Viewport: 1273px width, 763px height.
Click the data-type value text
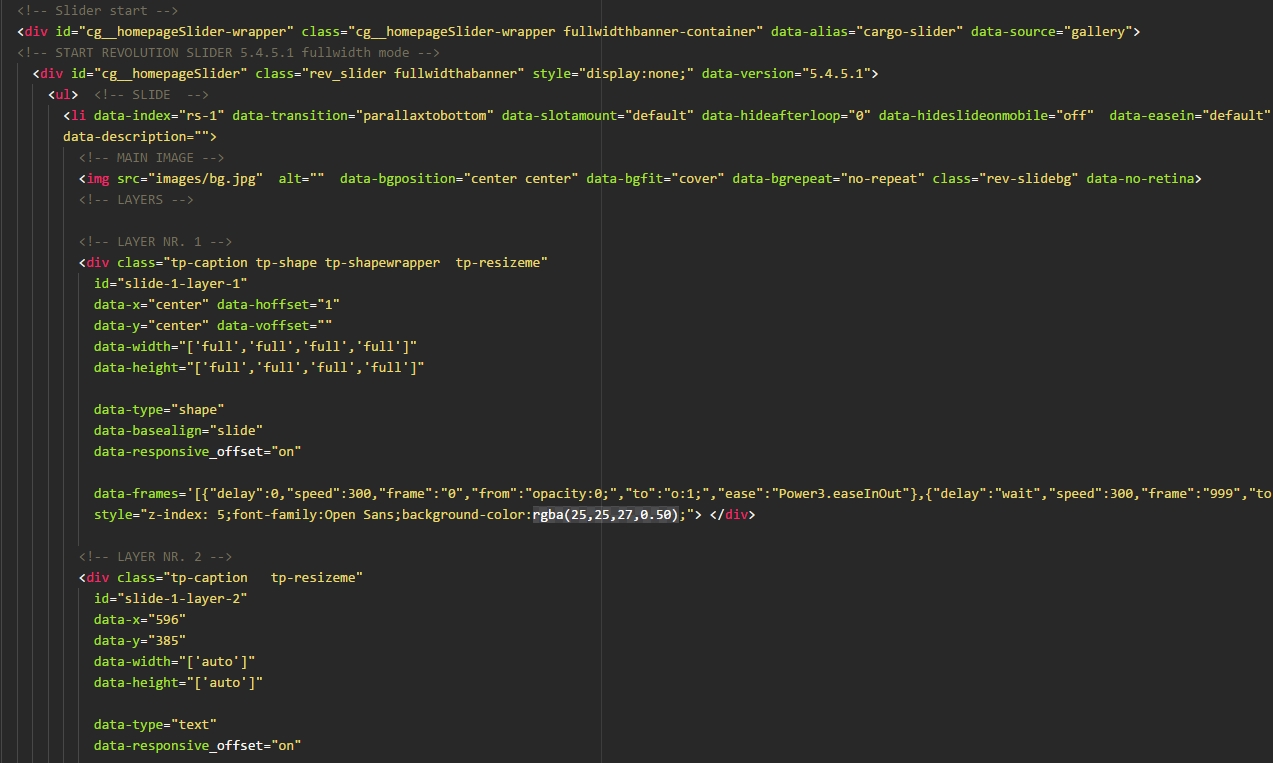coord(197,724)
